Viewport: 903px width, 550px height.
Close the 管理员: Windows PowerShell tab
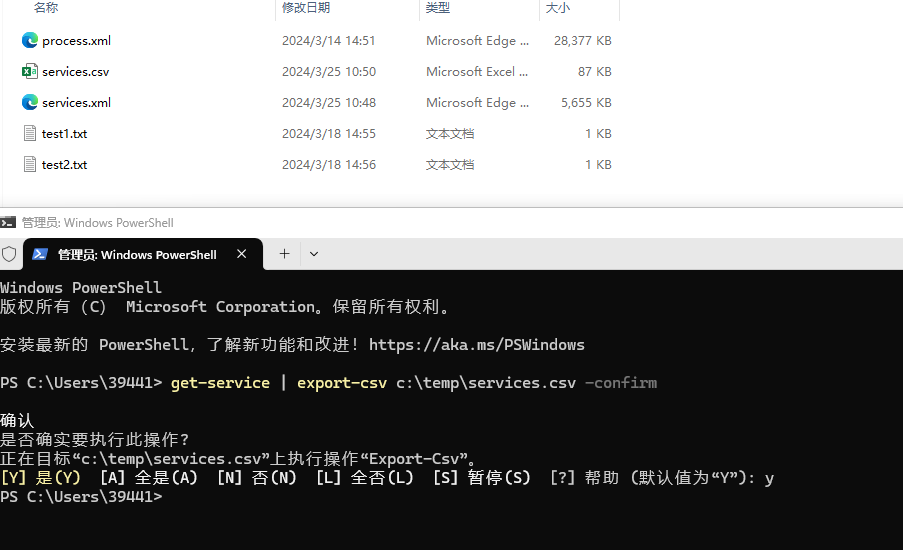coord(242,254)
